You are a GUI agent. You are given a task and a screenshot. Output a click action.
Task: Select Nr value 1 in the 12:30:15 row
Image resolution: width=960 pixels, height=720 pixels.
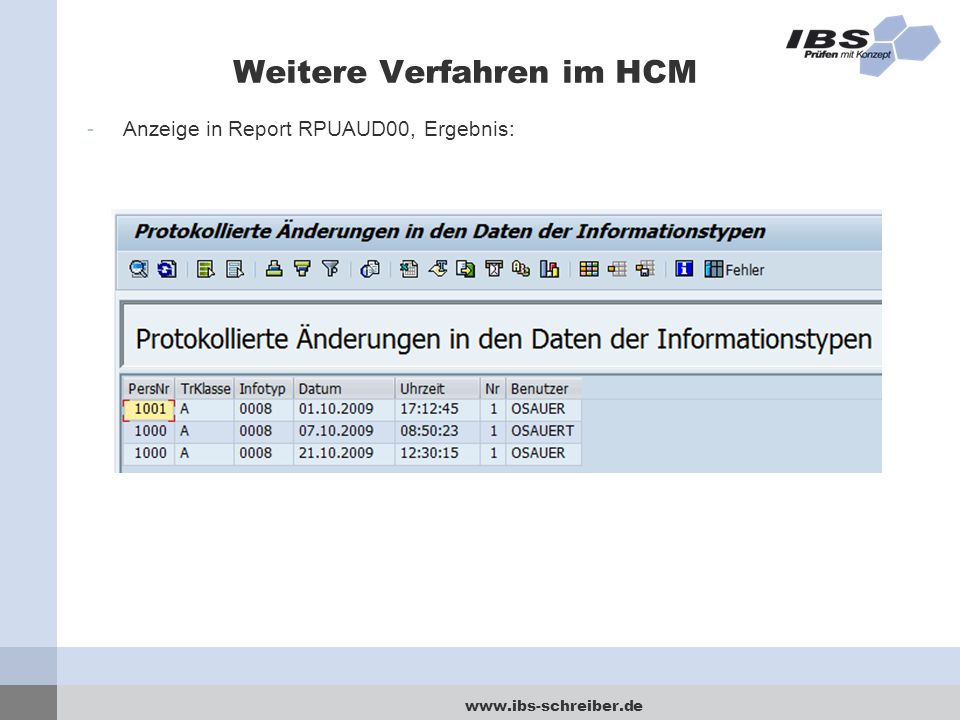tap(493, 453)
